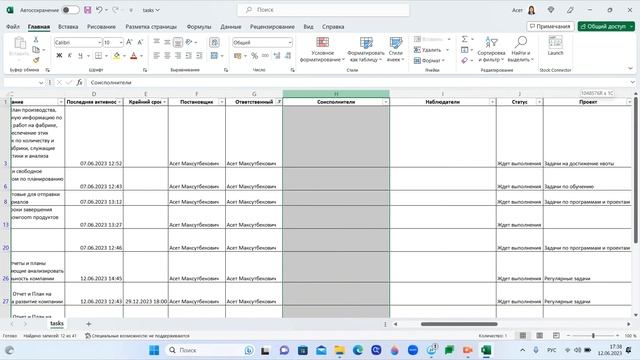Click Стили ячеек icon
This screenshot has width=640, height=360.
click(x=396, y=49)
